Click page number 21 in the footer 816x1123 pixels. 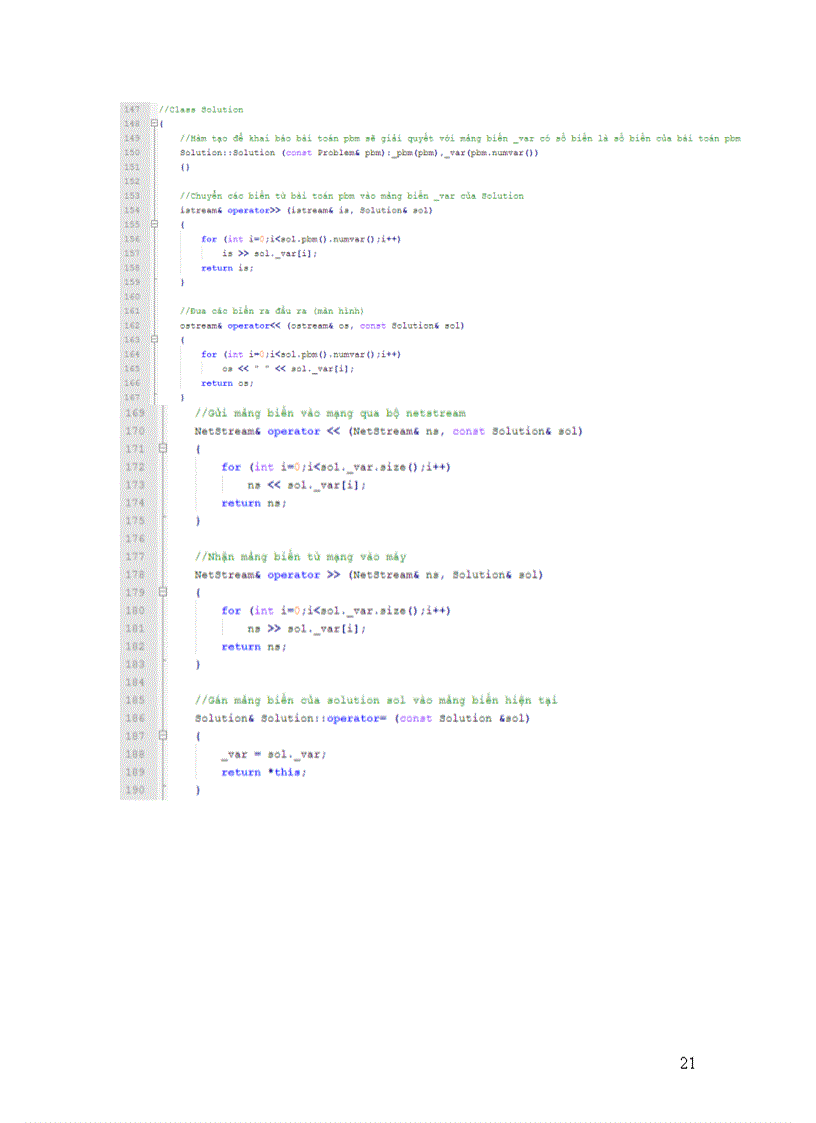tap(687, 1063)
